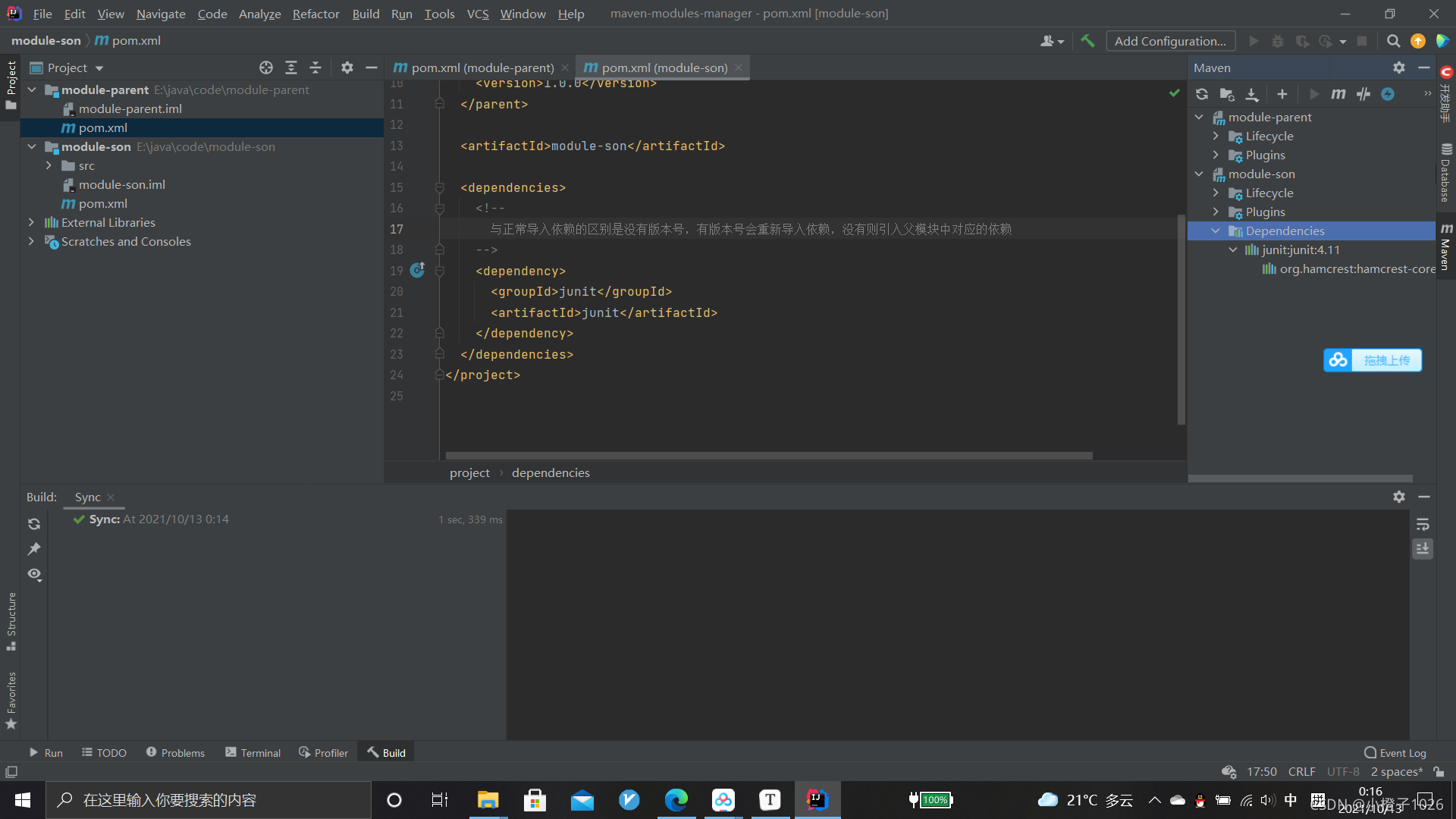Open the Refactor menu
This screenshot has height=819, width=1456.
(x=315, y=14)
